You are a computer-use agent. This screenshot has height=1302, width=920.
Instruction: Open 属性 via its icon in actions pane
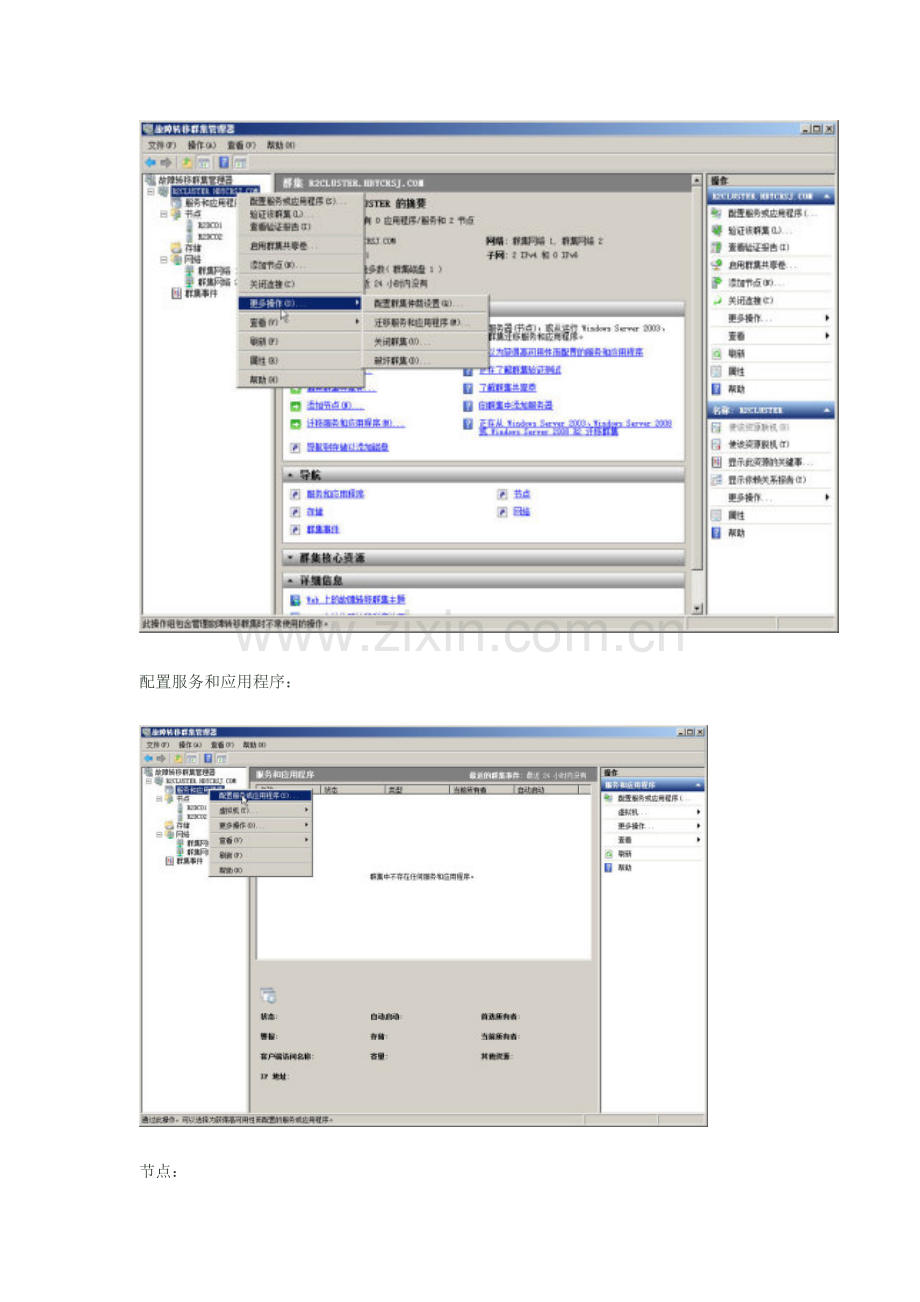pos(716,369)
